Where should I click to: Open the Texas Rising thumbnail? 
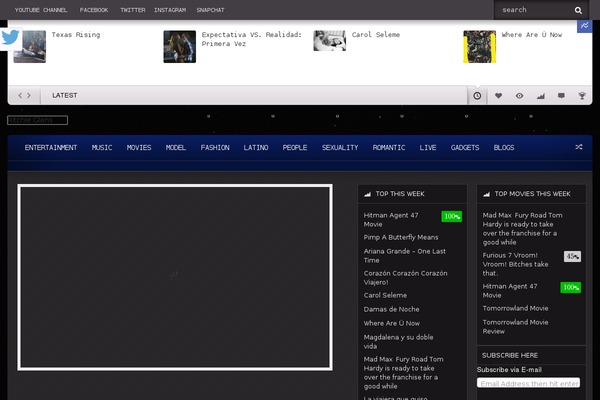[30, 47]
